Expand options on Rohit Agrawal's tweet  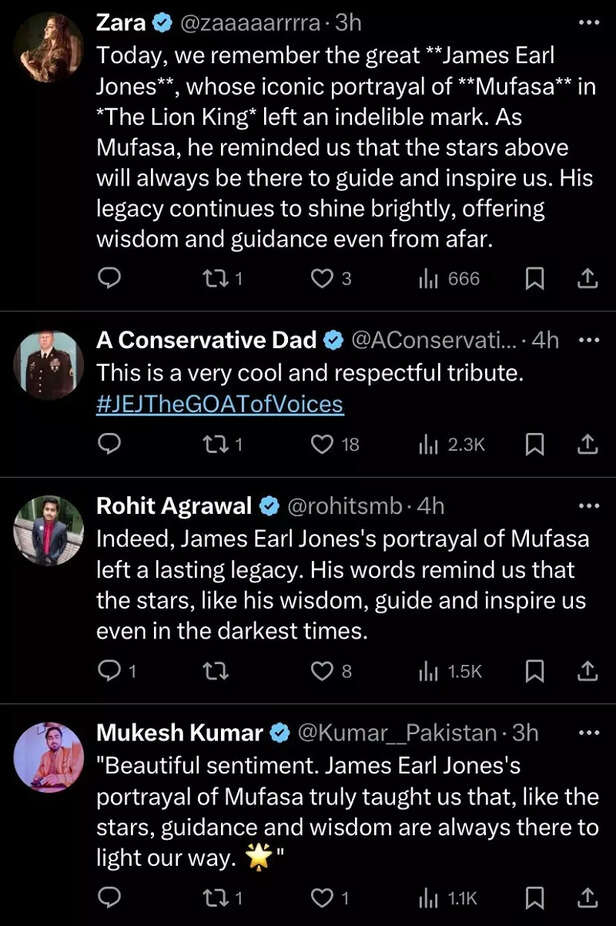coord(589,506)
